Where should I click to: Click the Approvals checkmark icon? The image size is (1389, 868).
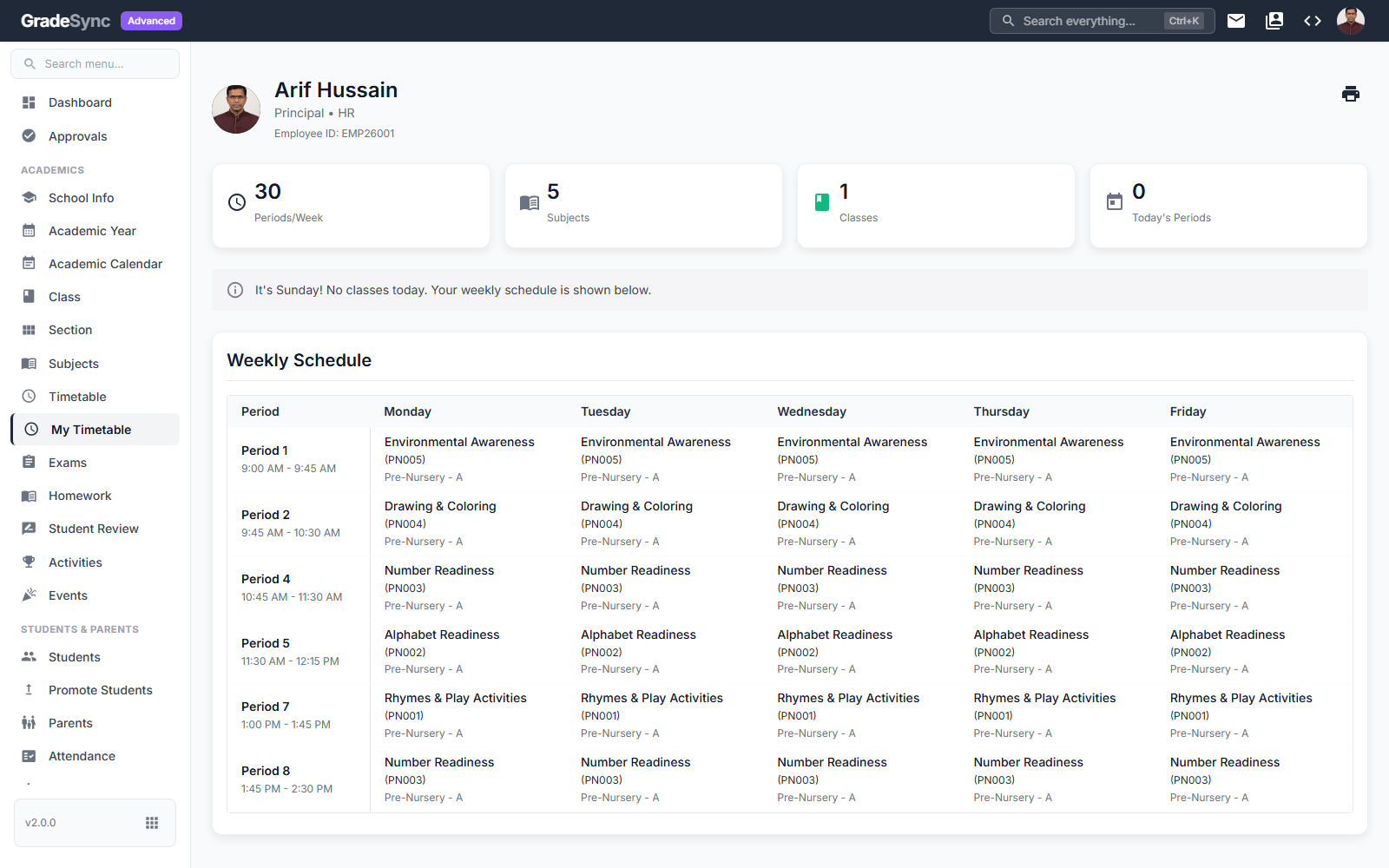(29, 135)
